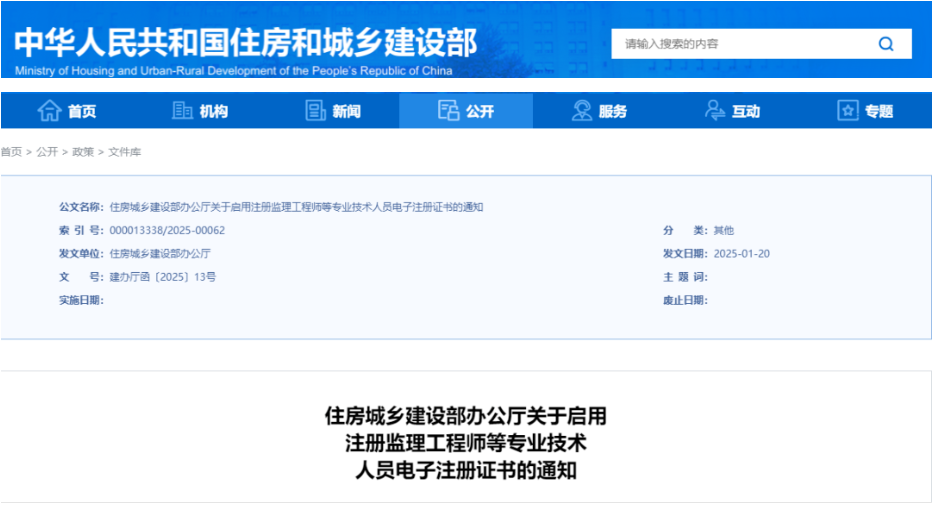Click the English ministry name subtitle
Viewport: 934px width, 514px height.
click(234, 71)
